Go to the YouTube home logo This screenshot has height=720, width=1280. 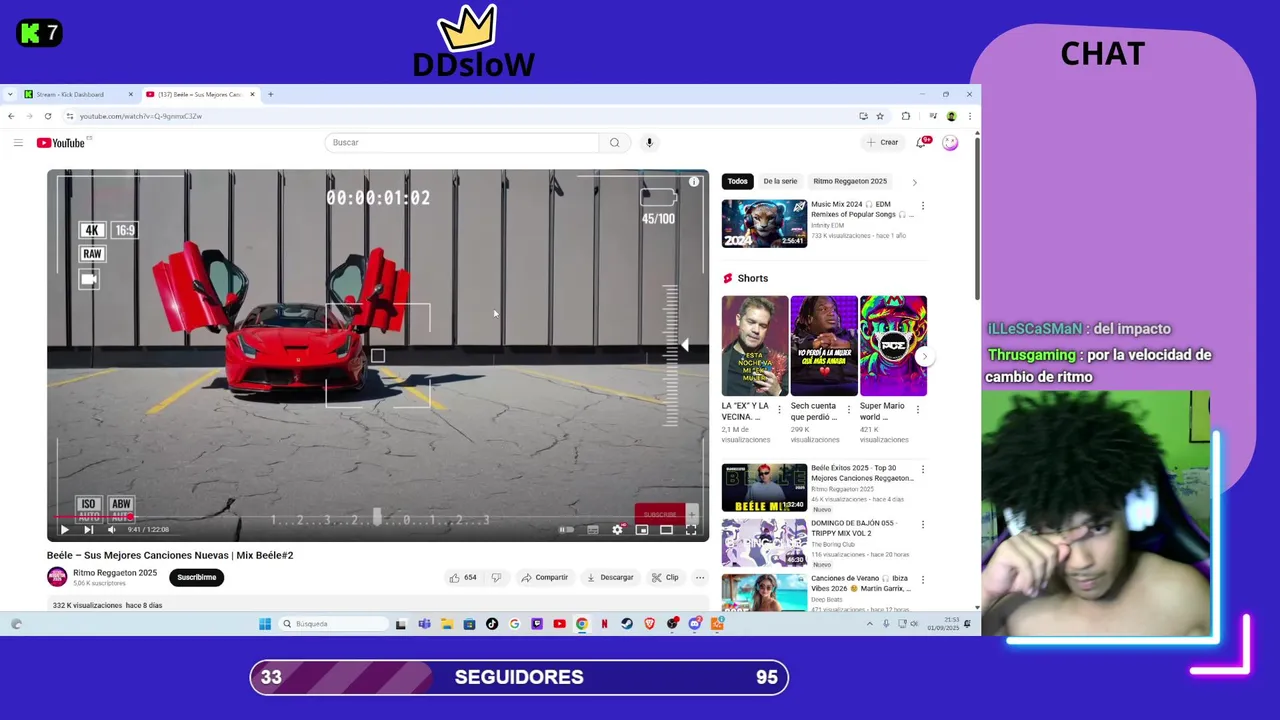pyautogui.click(x=61, y=143)
